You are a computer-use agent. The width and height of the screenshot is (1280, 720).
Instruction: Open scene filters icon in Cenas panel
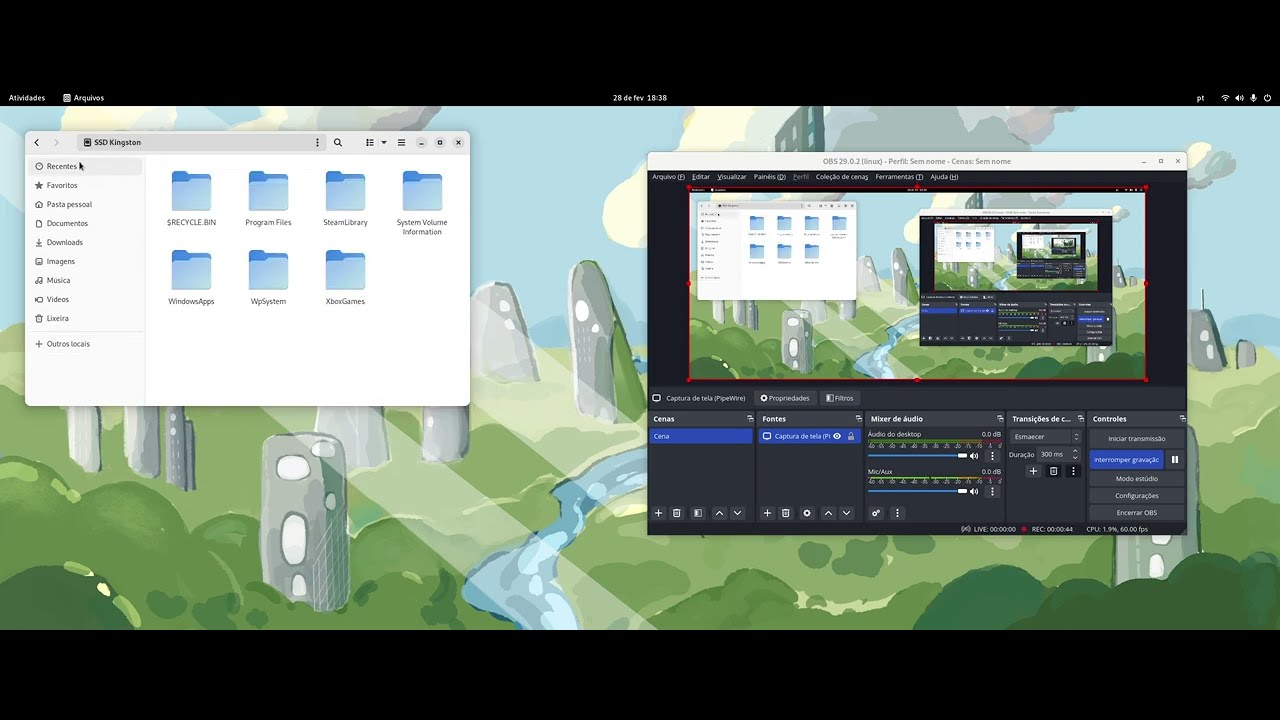pos(698,513)
